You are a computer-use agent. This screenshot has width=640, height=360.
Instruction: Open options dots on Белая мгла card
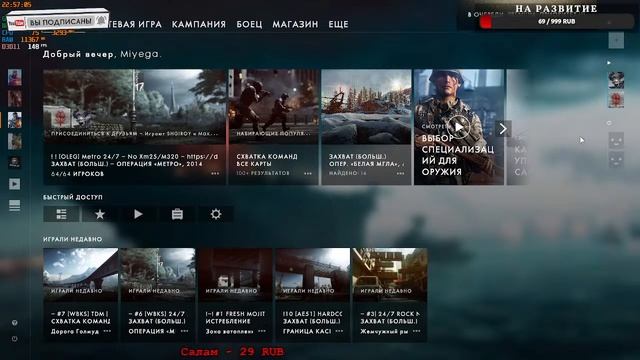(x=400, y=173)
